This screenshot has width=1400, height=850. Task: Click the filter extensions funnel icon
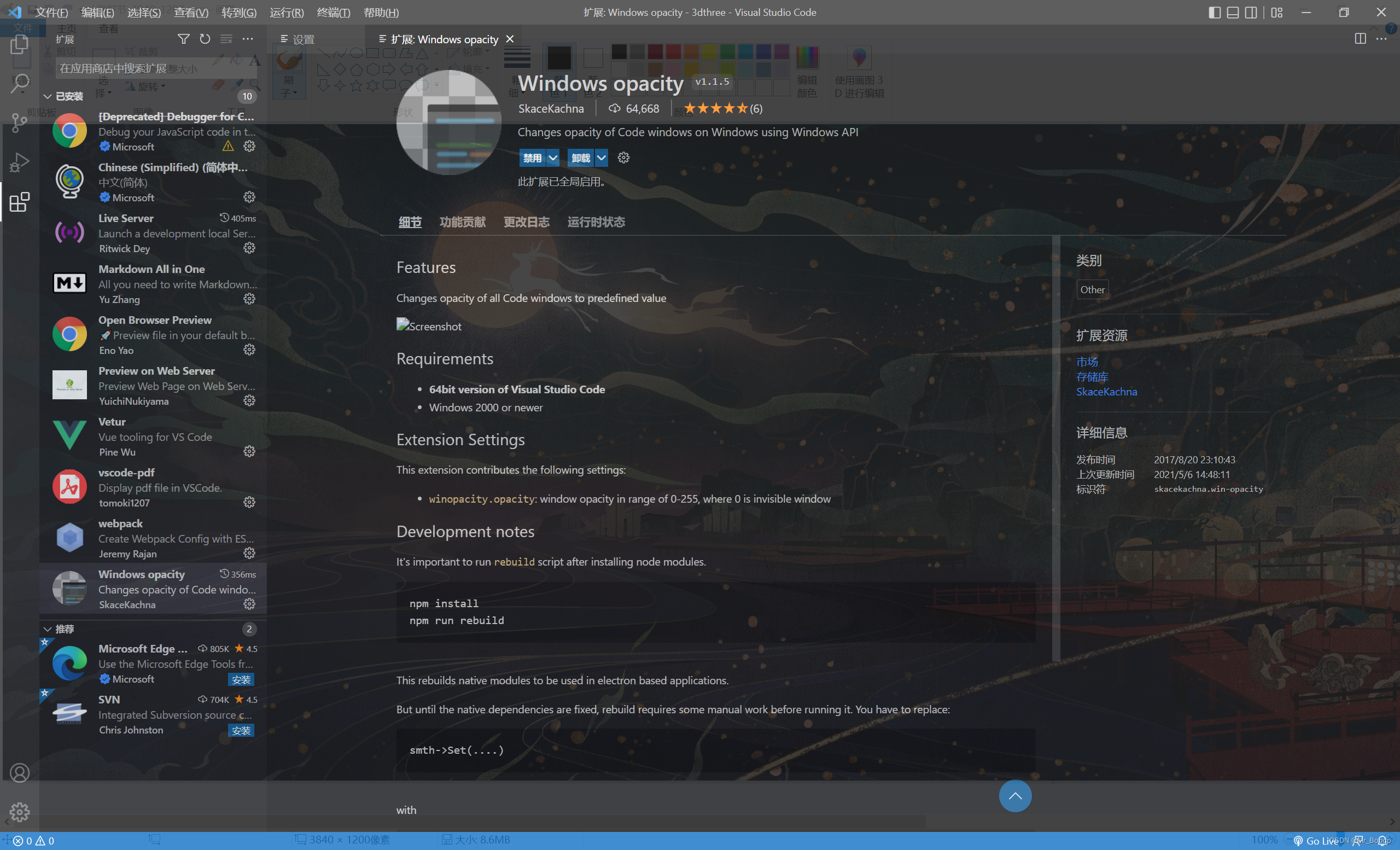pos(183,39)
